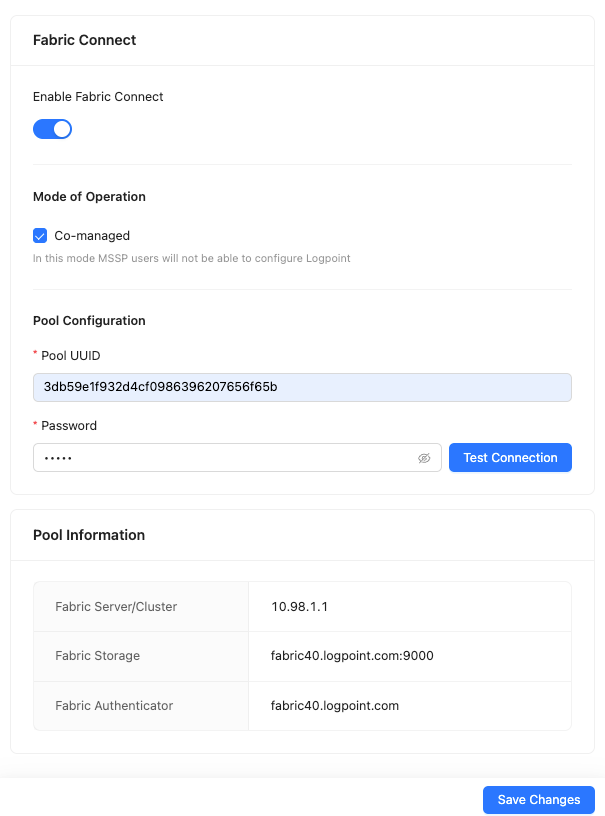Click the Fabric Authenticator hostname value
Screen dimensions: 605x816
(x=335, y=706)
